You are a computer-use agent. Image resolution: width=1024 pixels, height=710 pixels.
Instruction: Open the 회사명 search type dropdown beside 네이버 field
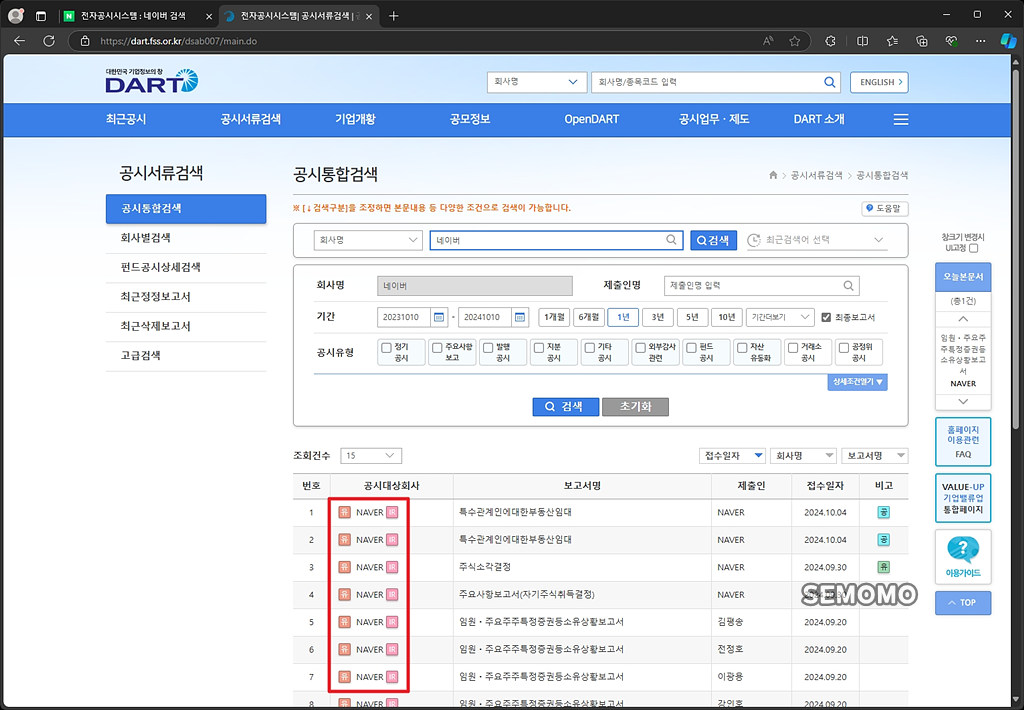(368, 240)
